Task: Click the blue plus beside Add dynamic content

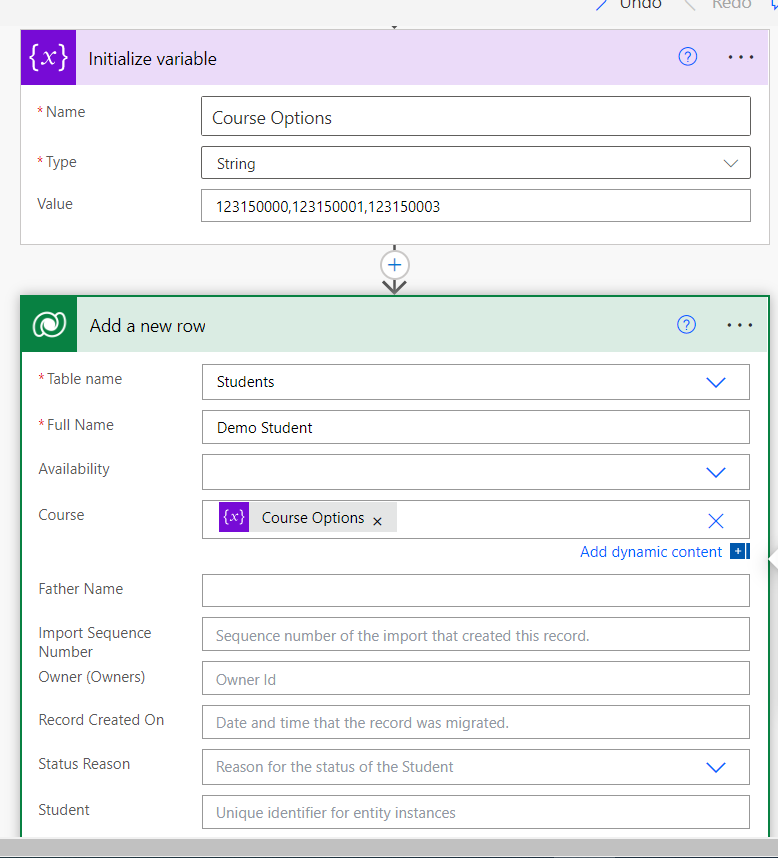Action: pyautogui.click(x=738, y=551)
